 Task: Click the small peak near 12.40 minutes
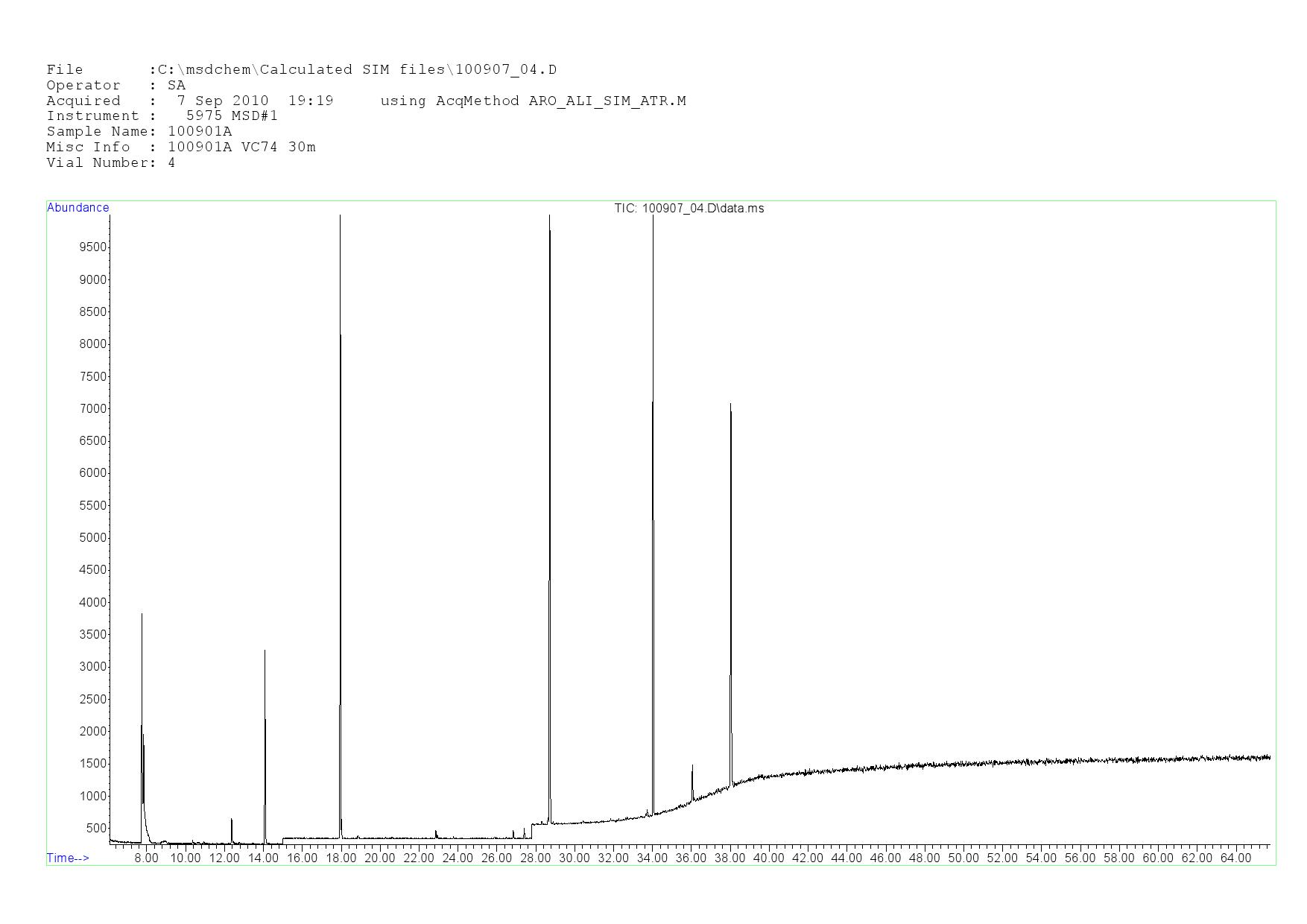(232, 827)
